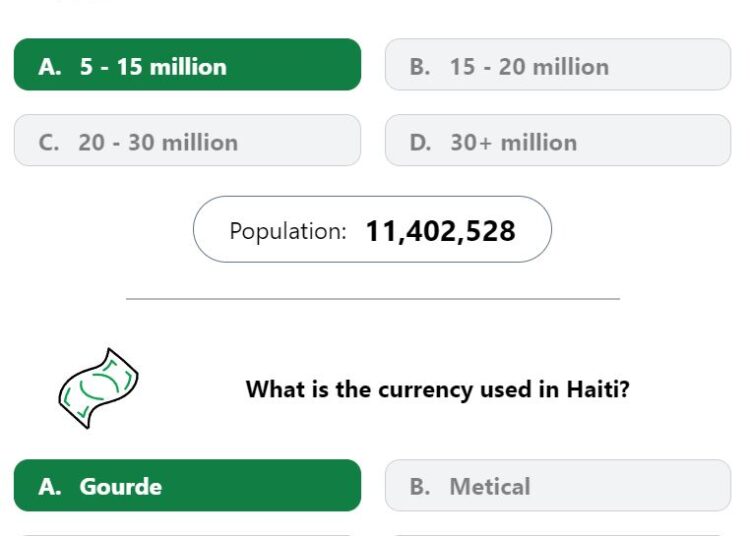
Task: Click the "Population:" label text
Action: 288,231
